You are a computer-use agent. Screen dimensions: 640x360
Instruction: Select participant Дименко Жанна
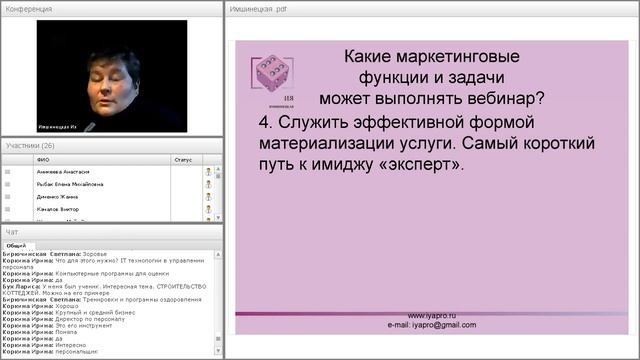(x=57, y=197)
